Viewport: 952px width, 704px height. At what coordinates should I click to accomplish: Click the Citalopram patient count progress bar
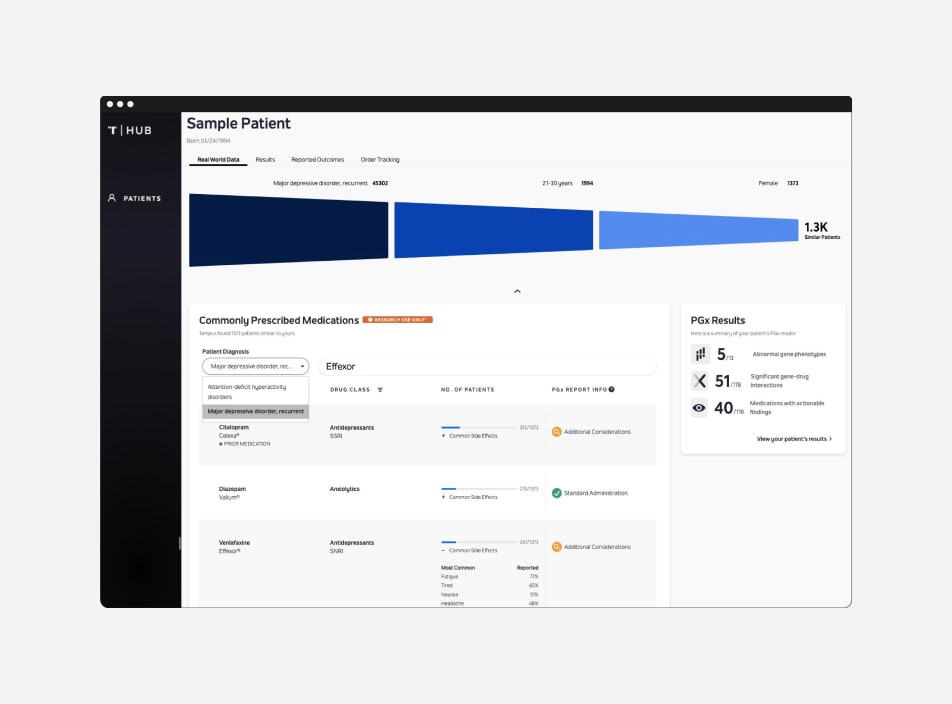click(x=478, y=428)
